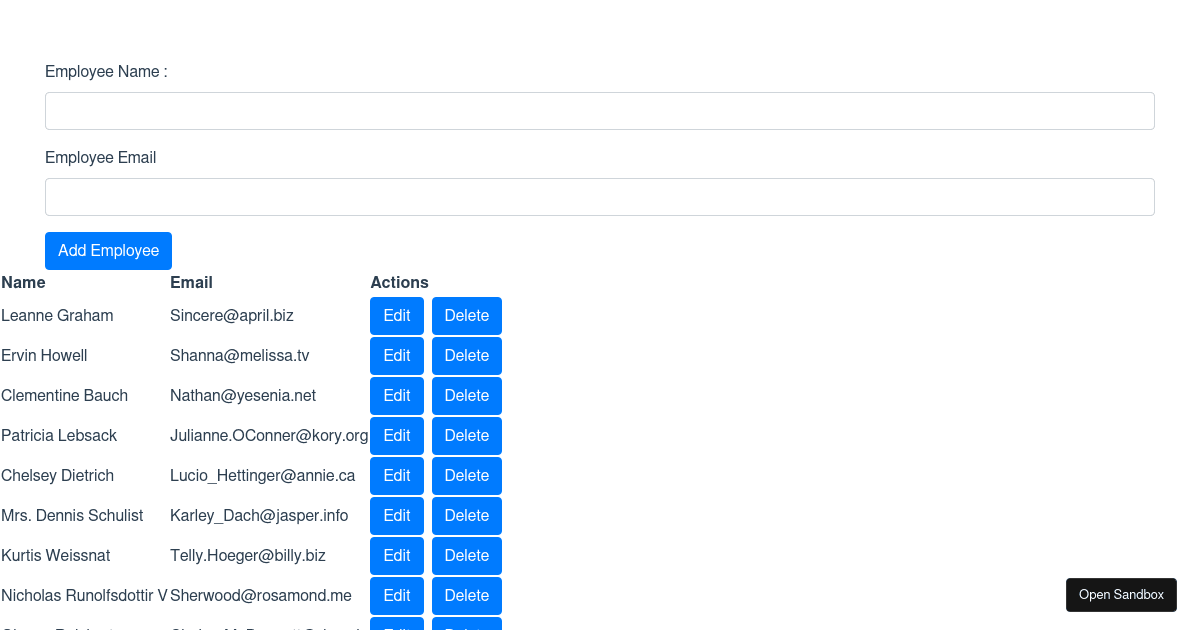The image size is (1200, 630).
Task: Click Edit for Mrs. Dennis Schulist
Action: click(x=397, y=515)
